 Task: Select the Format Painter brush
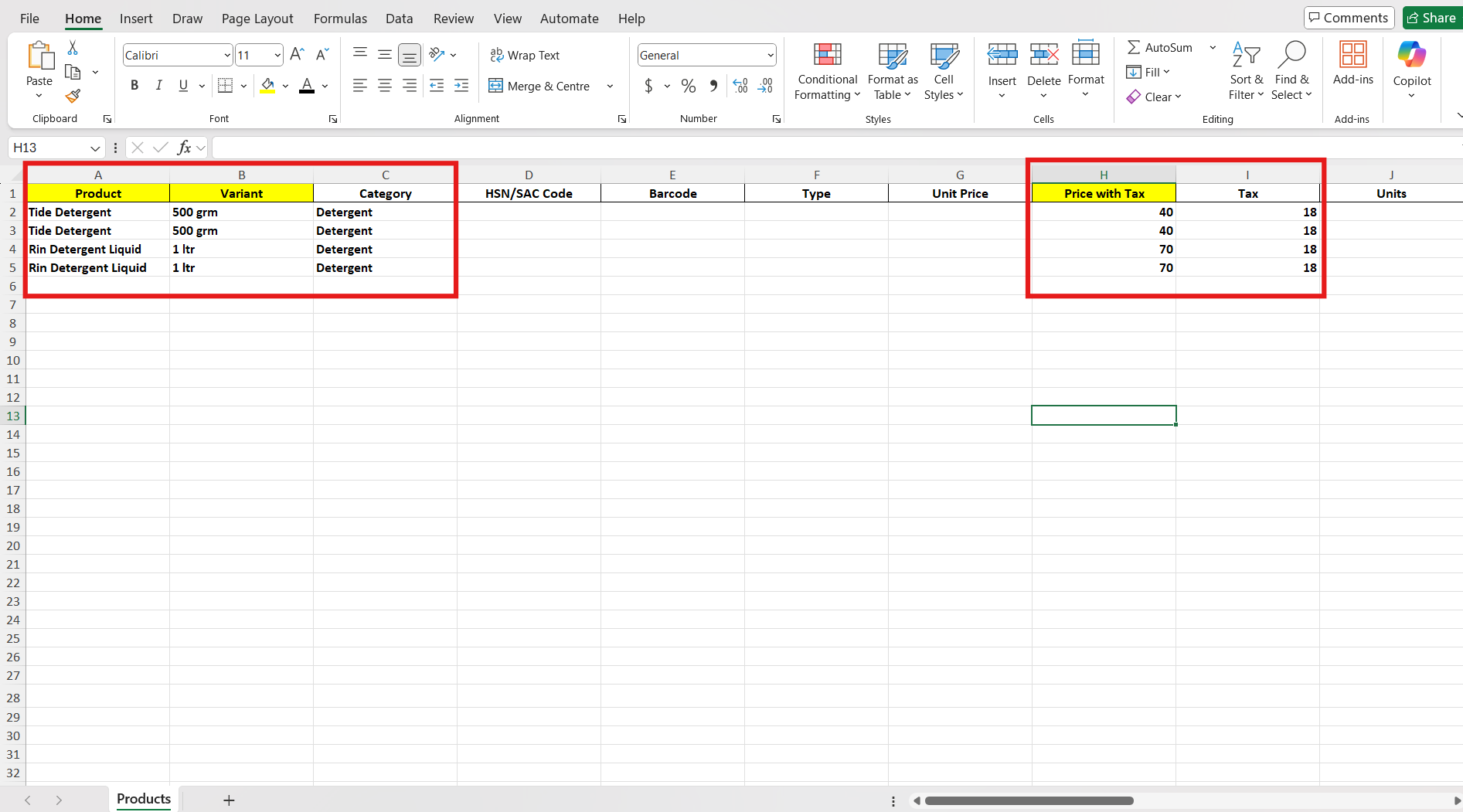[73, 96]
